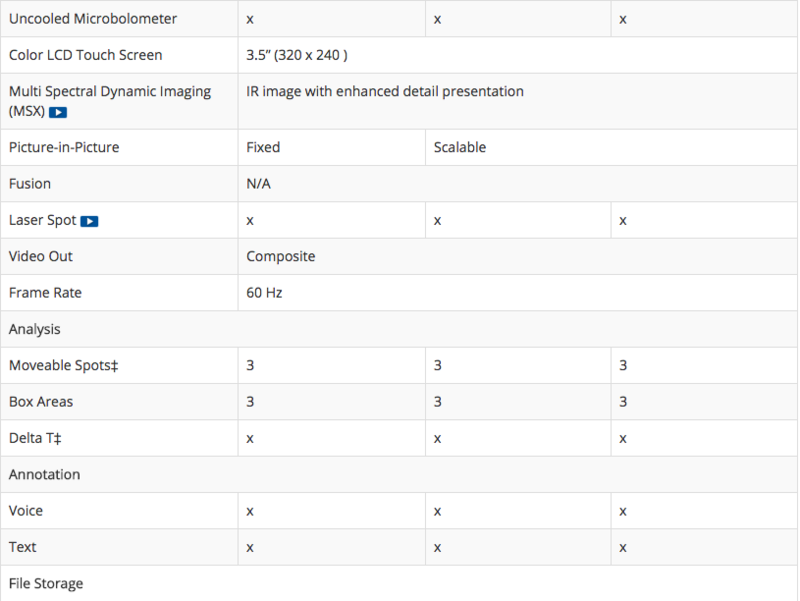Select the 60 Hz Frame Rate value
Viewport: 800px width, 601px height.
[264, 293]
